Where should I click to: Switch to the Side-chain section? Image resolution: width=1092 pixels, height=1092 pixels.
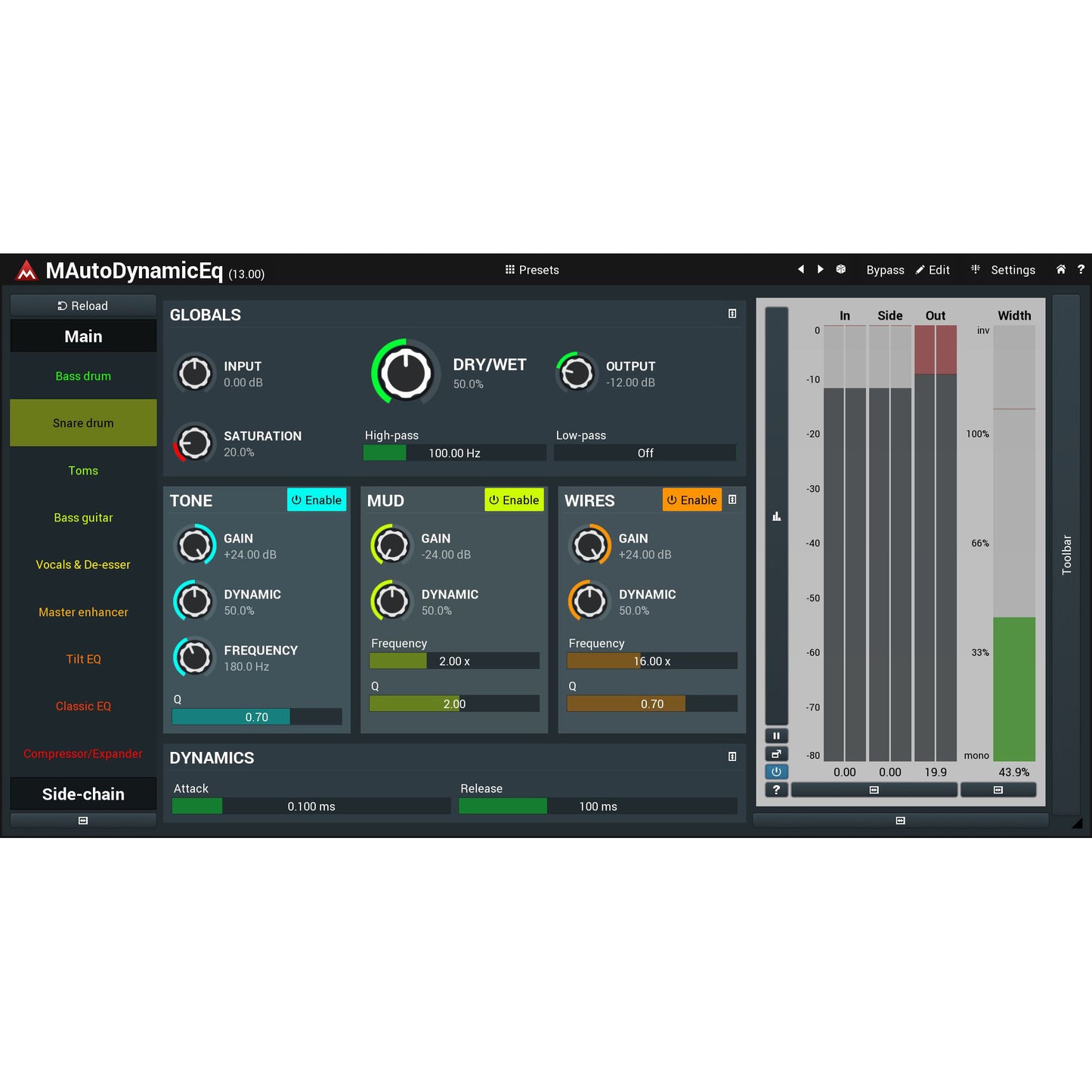click(83, 794)
